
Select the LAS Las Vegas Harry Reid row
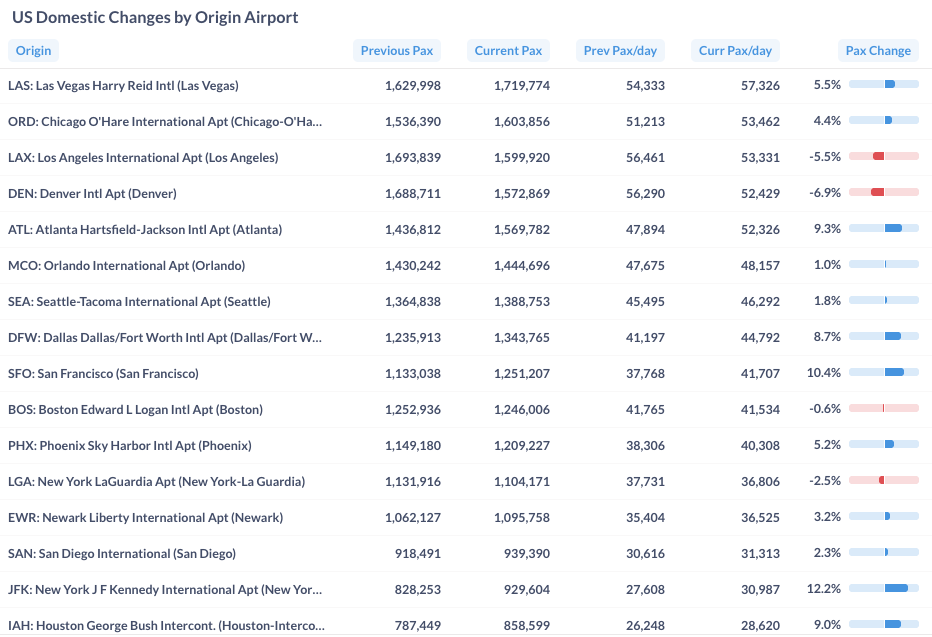[x=123, y=86]
